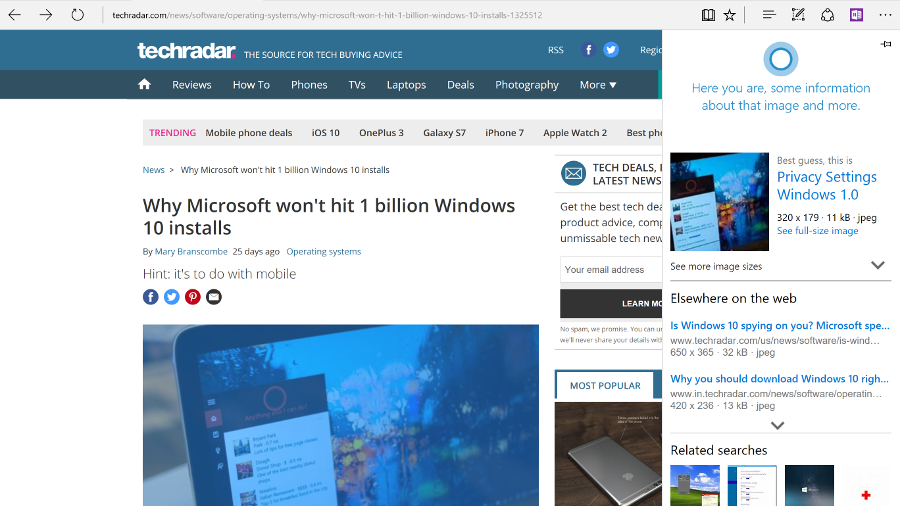Click the newsletter envelope icon
The image size is (900, 506).
(573, 173)
